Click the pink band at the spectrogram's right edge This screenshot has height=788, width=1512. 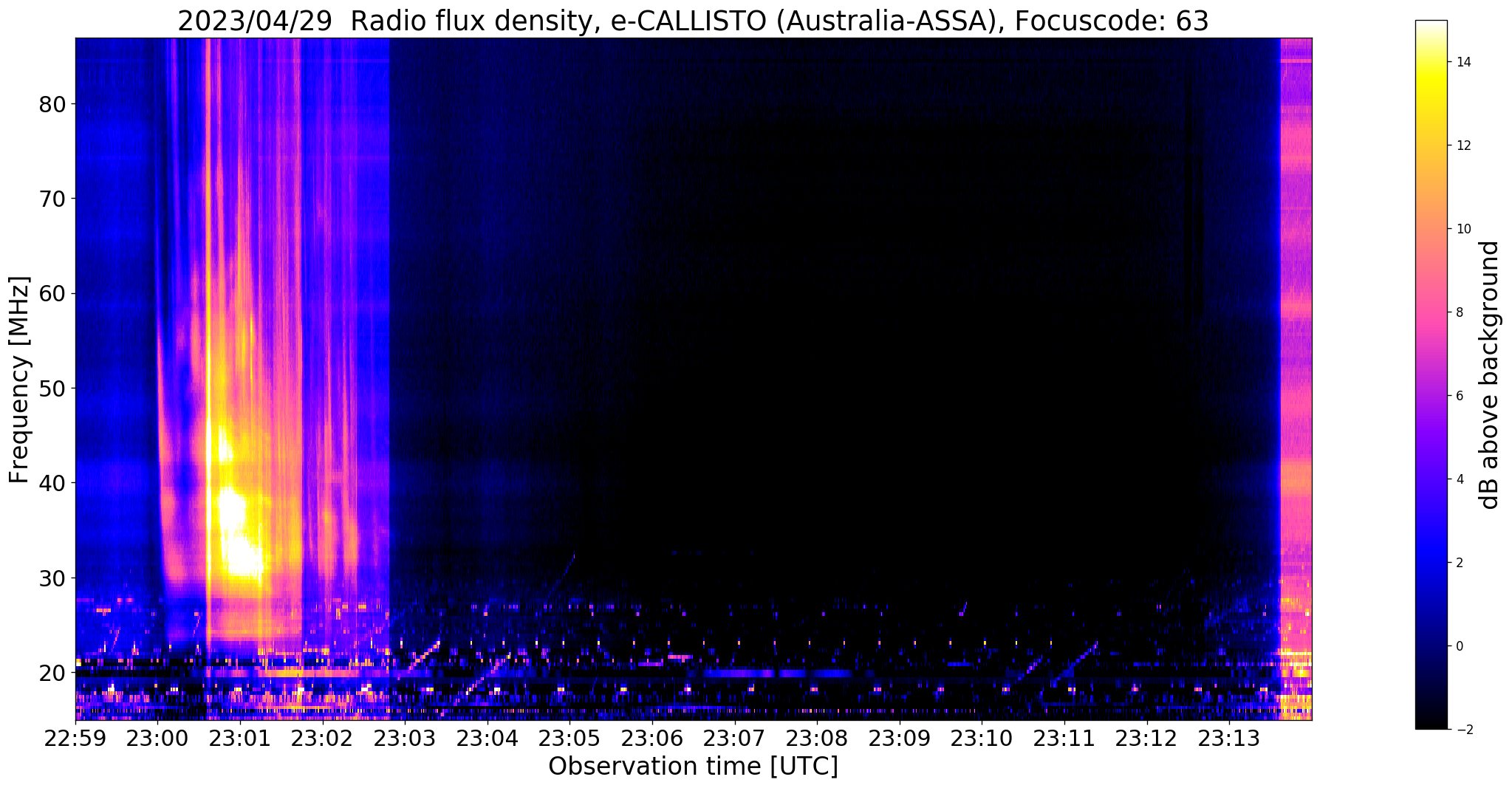(1296, 379)
